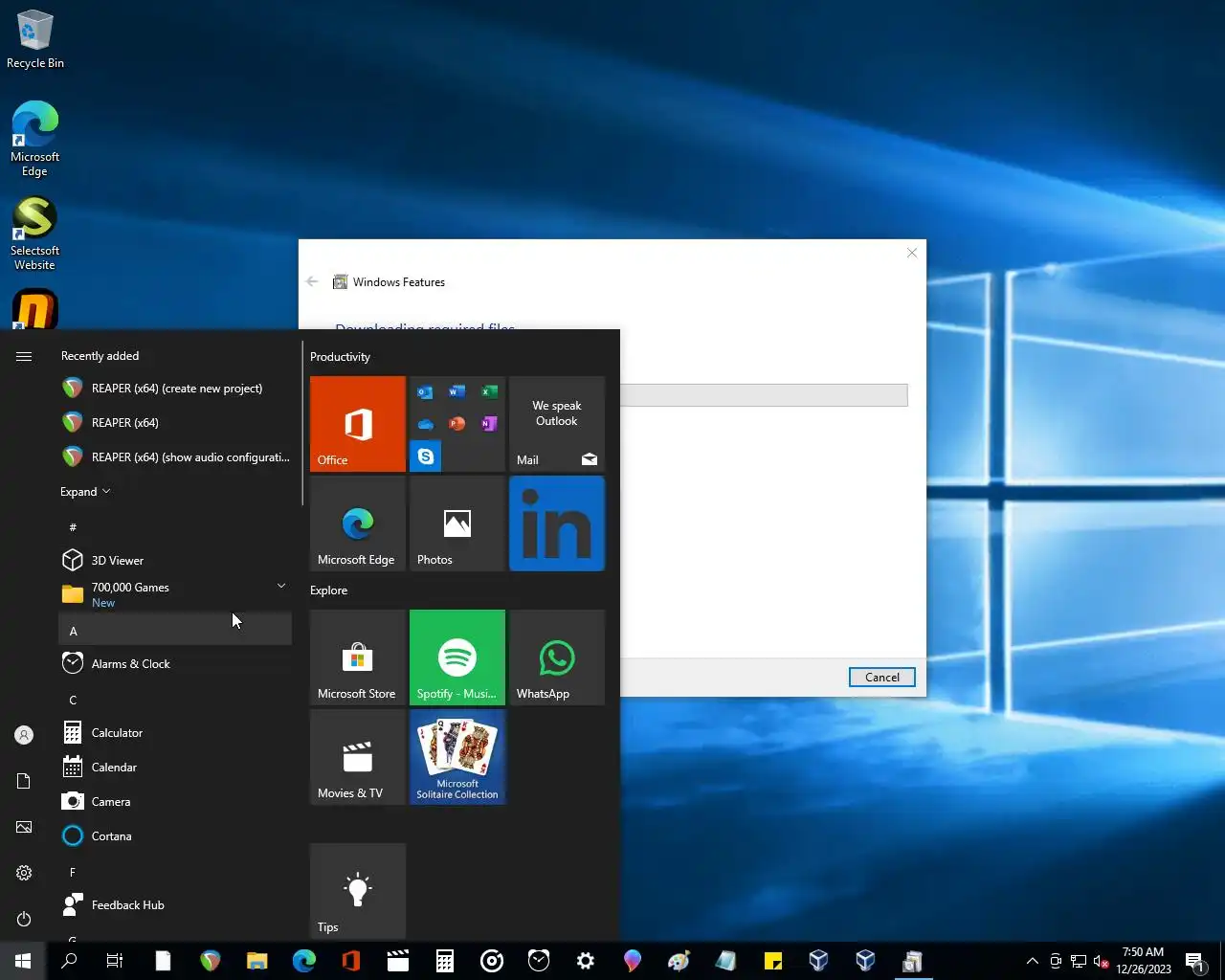Image resolution: width=1225 pixels, height=980 pixels.
Task: Open Office from the taskbar
Action: [350, 961]
